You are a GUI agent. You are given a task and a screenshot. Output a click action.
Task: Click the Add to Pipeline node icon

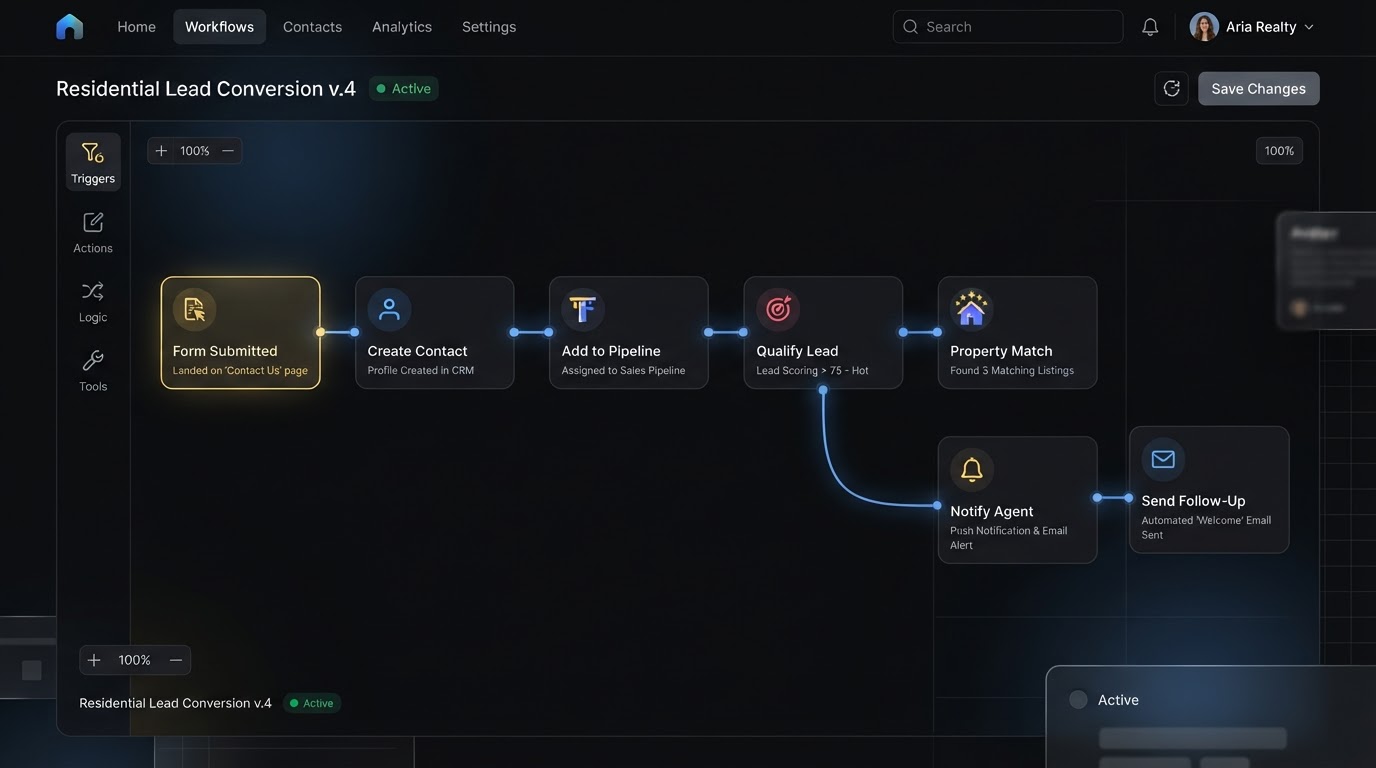point(583,309)
